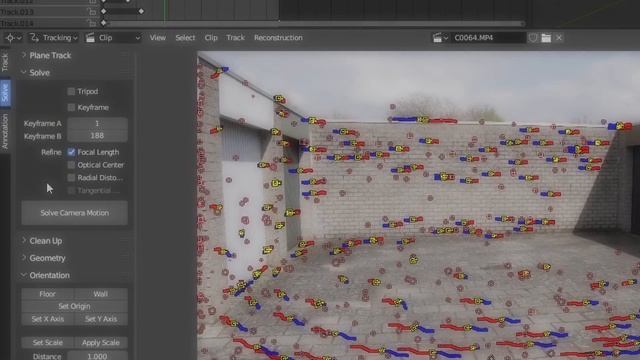Switch to the Track sidebar tab

[5, 62]
